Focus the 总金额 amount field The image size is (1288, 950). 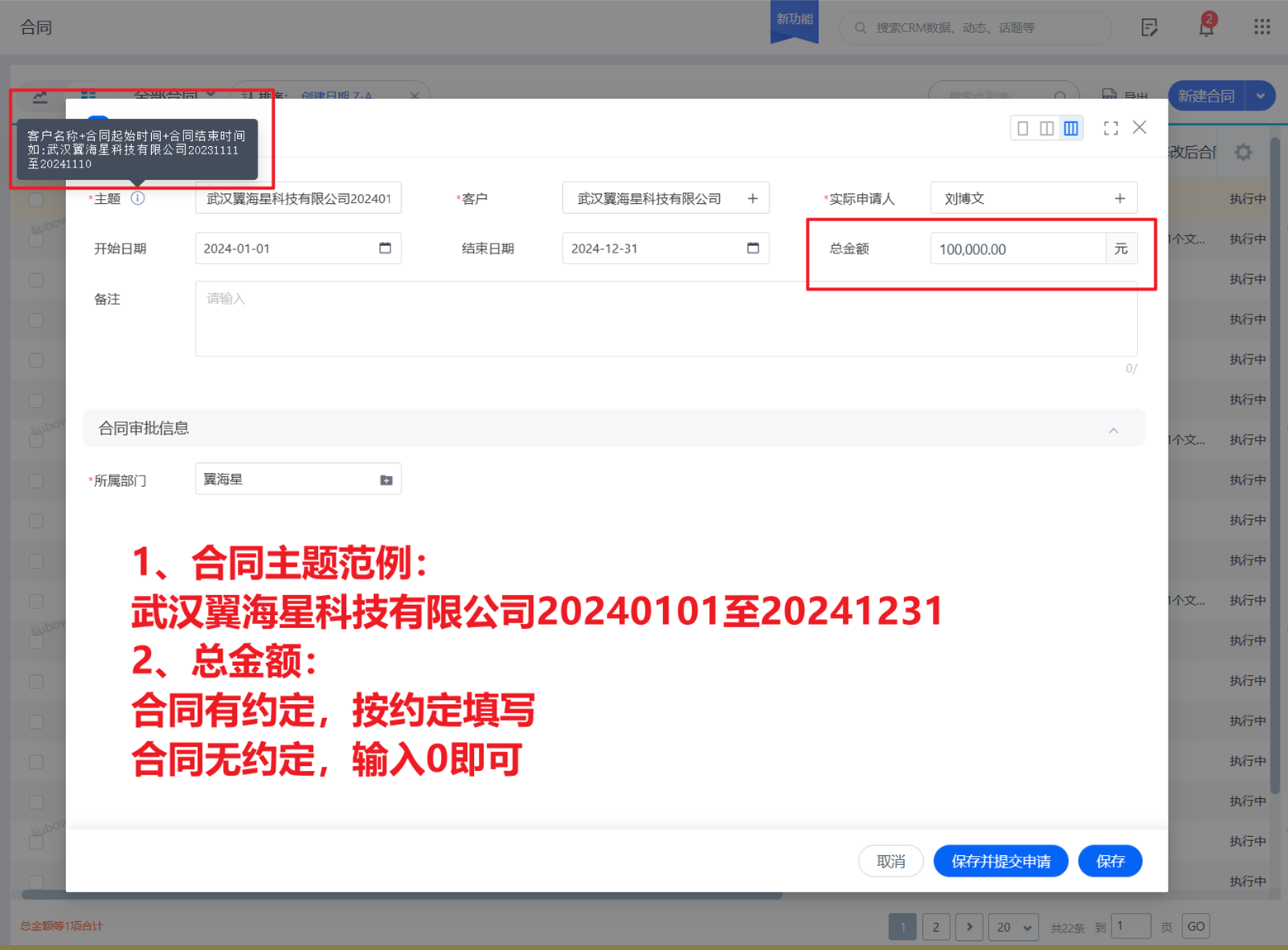1018,248
